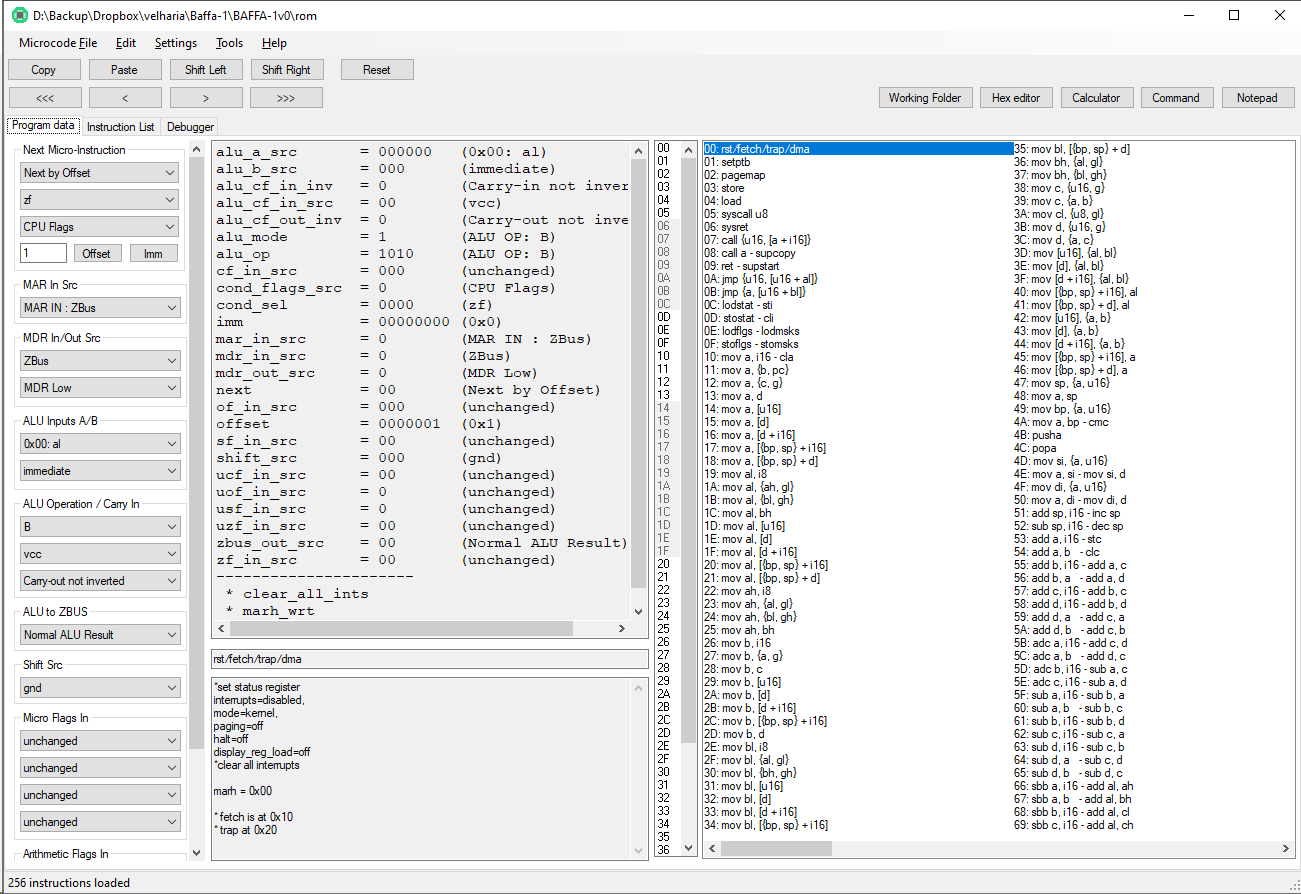The width and height of the screenshot is (1301, 894).
Task: Click the Paste button
Action: (125, 70)
